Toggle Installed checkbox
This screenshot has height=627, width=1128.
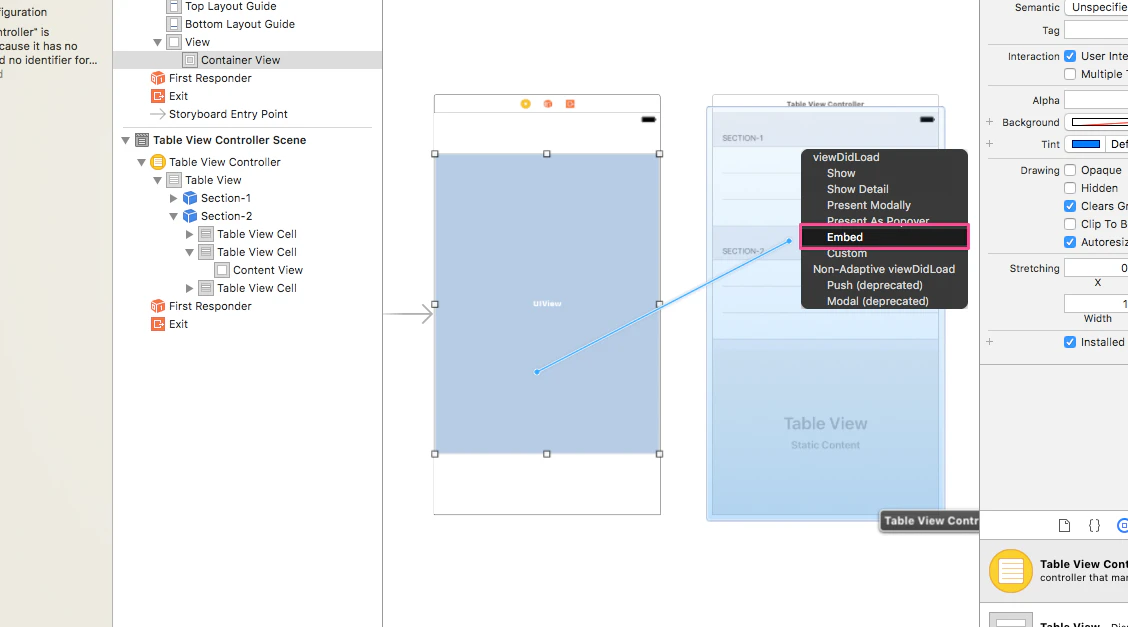1070,342
